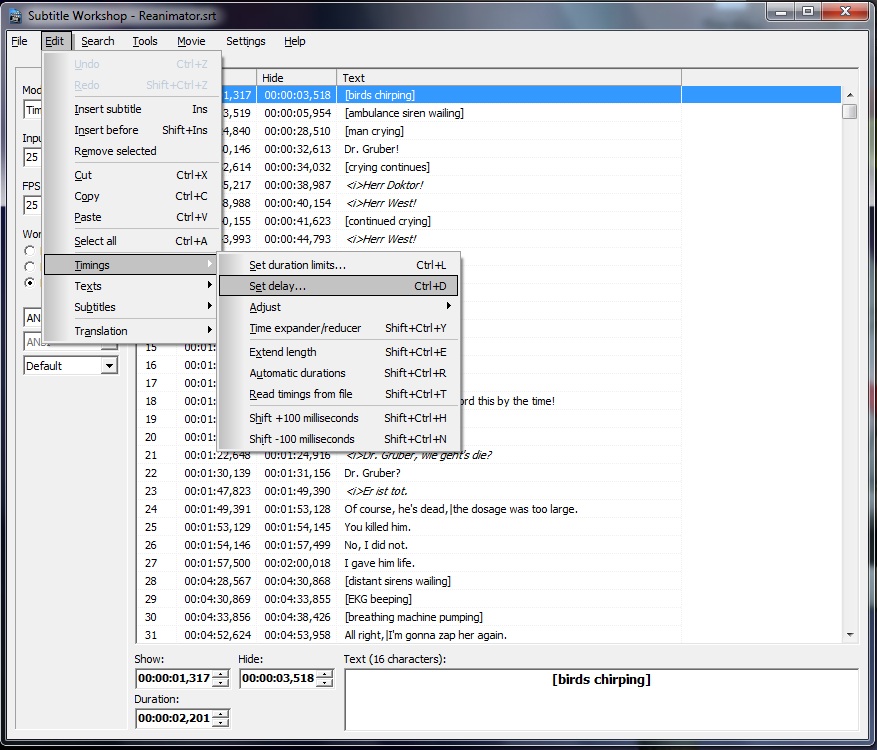This screenshot has width=877, height=750.
Task: Click Copy in the Edit menu
Action: [132, 196]
